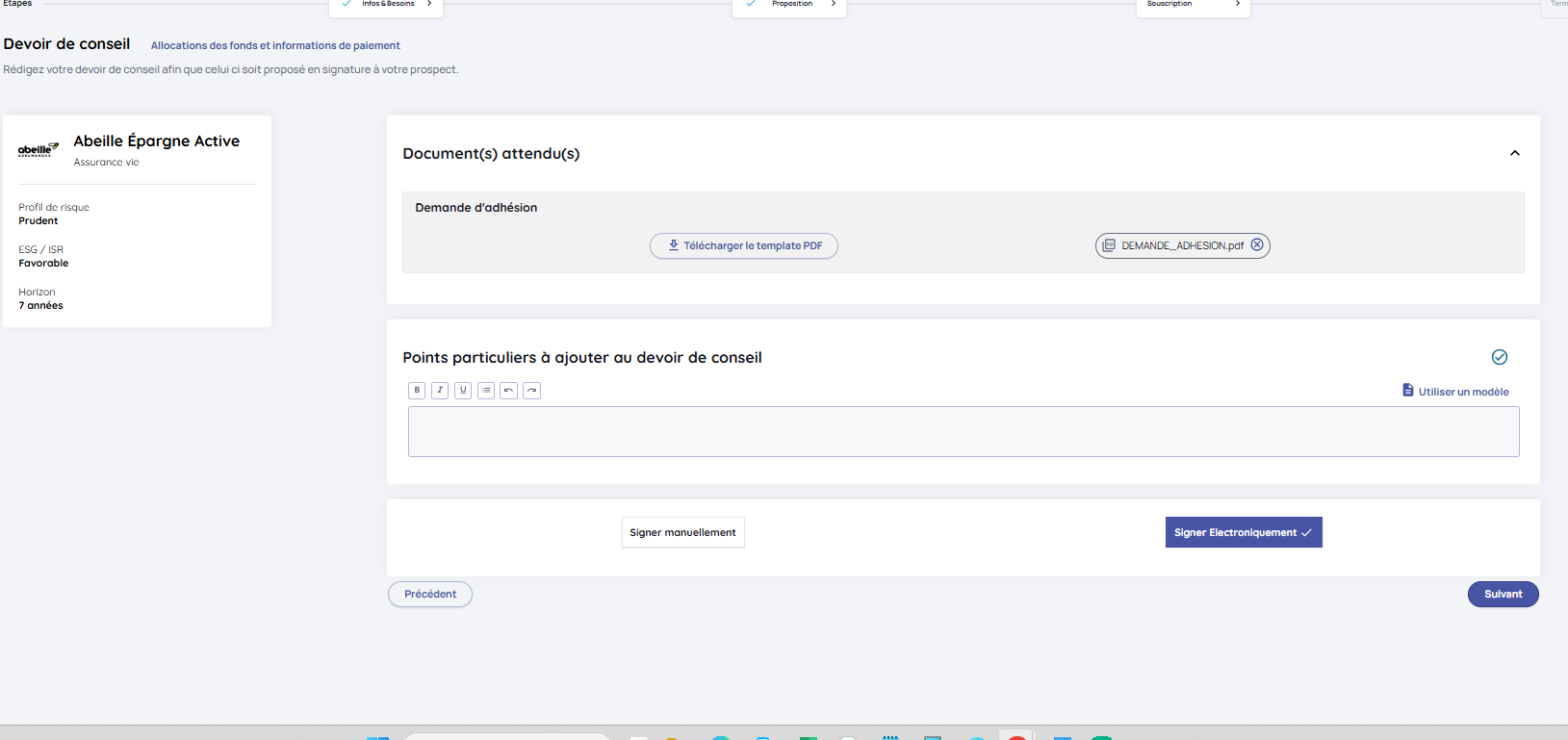Go to next step with Suivant
1568x740 pixels.
tap(1503, 595)
